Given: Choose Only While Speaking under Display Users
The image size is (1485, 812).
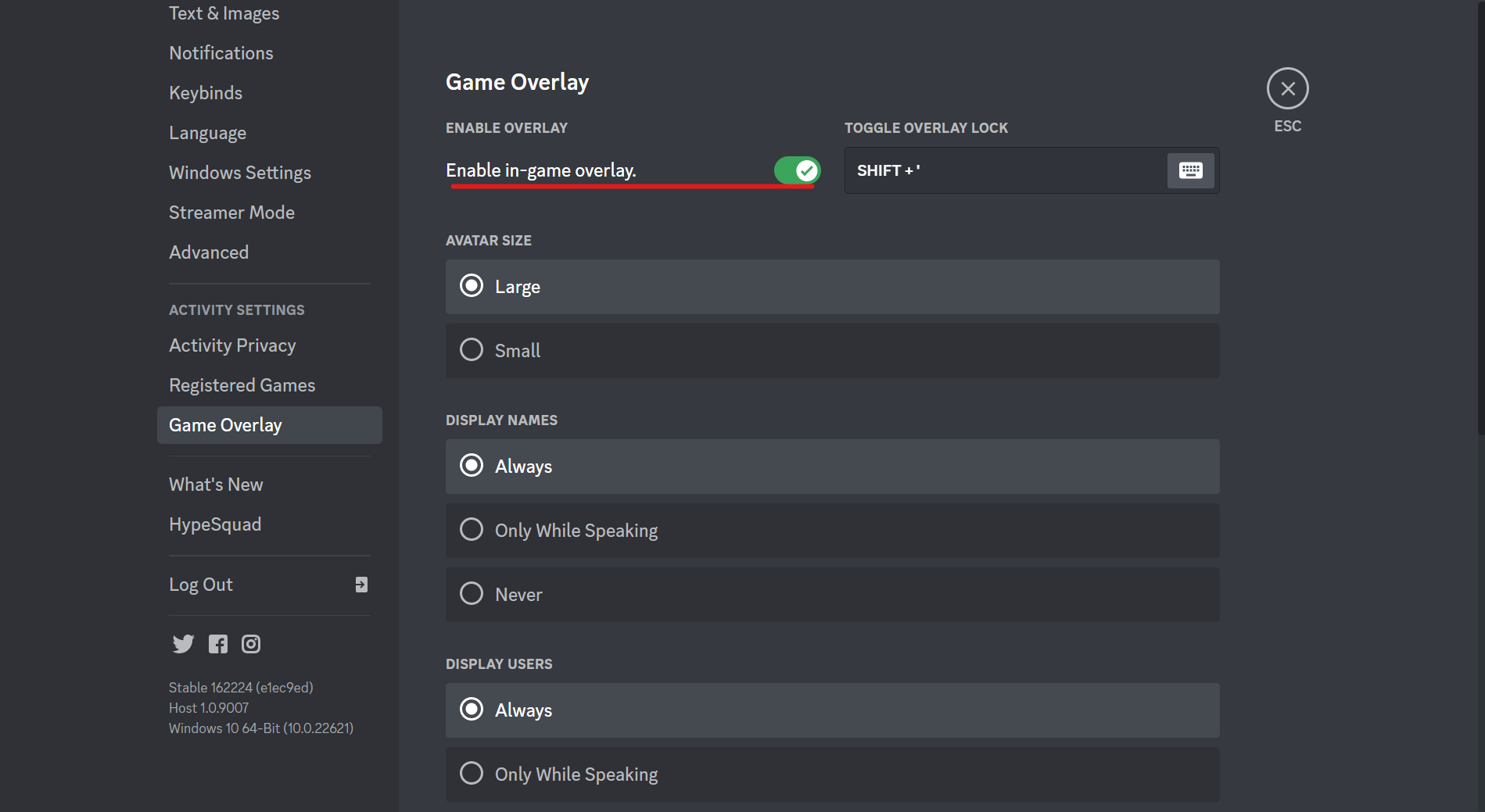Looking at the screenshot, I should (832, 774).
